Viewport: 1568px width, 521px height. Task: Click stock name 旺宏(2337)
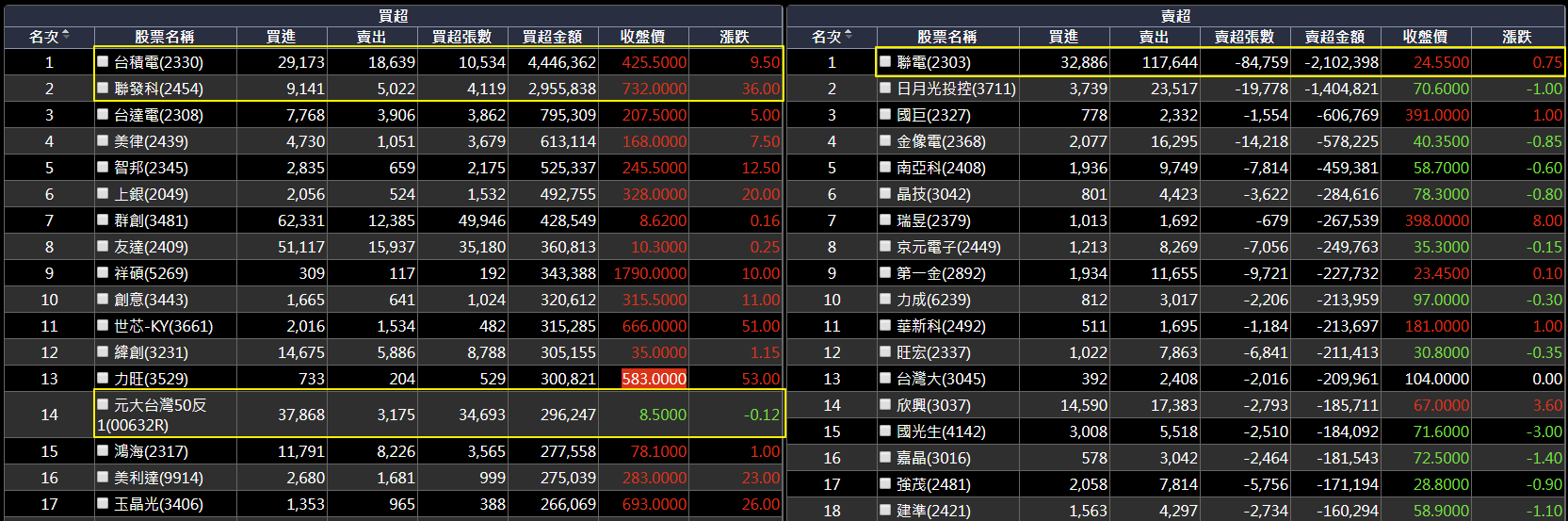(x=933, y=352)
